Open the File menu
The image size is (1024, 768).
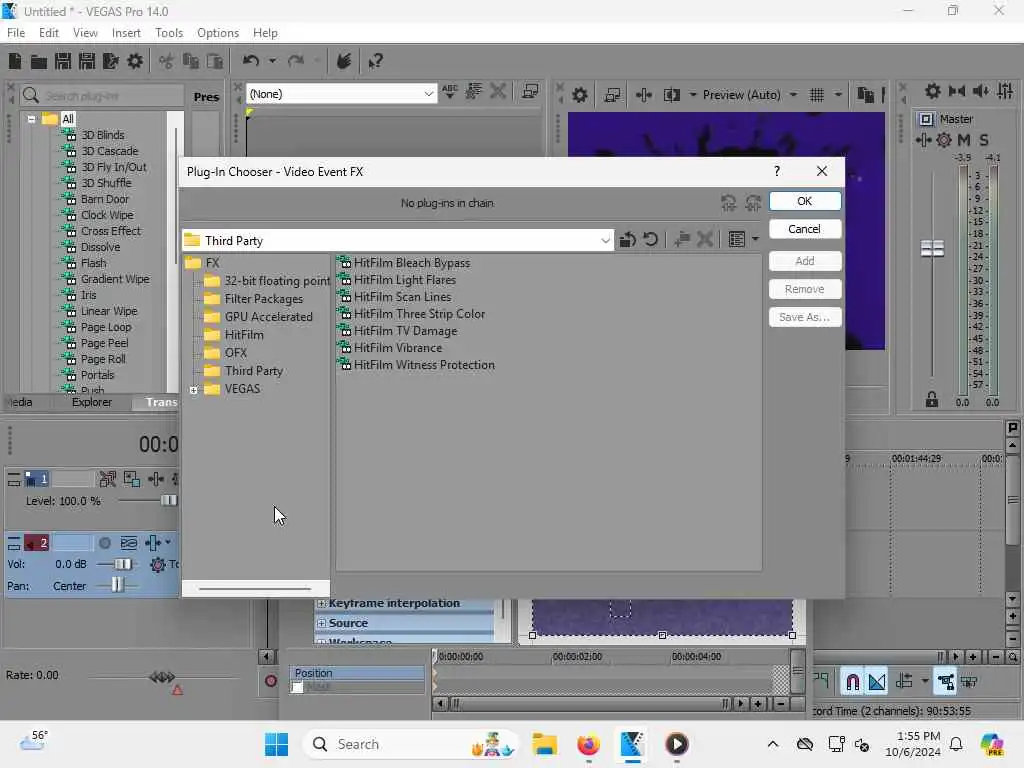point(16,33)
